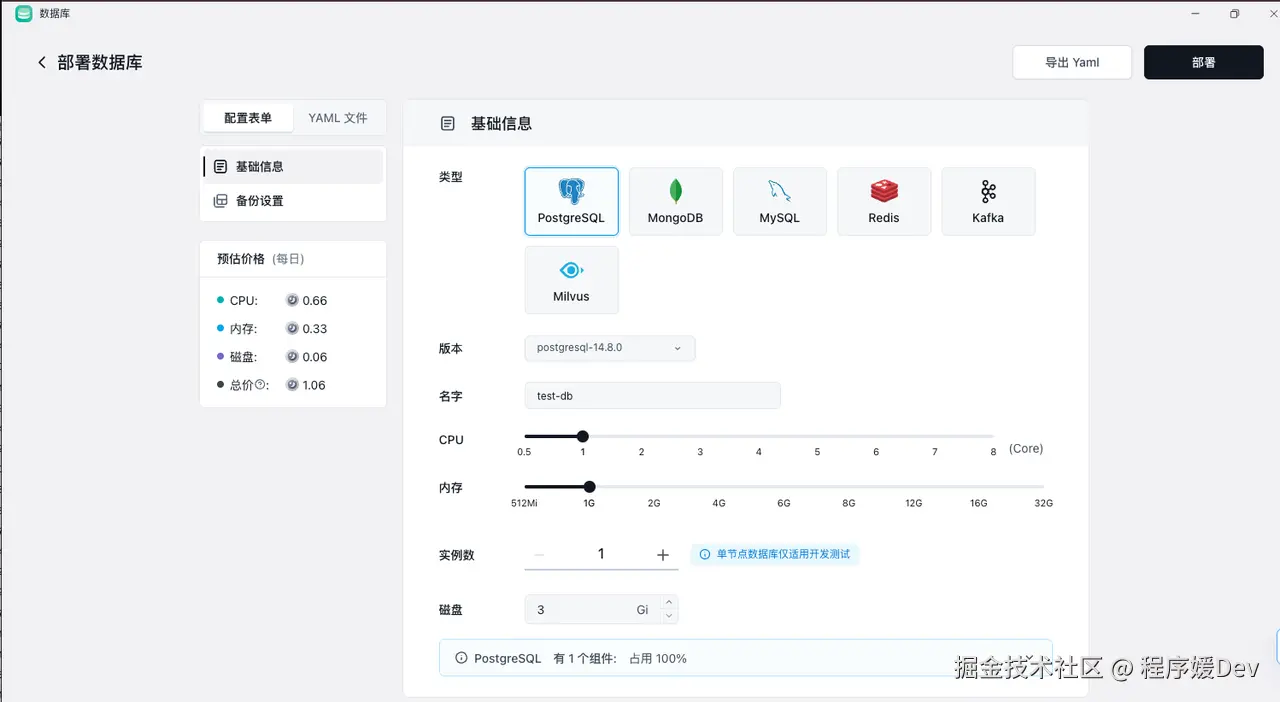This screenshot has width=1280, height=702.
Task: Restore the window using title bar button
Action: click(x=1235, y=14)
